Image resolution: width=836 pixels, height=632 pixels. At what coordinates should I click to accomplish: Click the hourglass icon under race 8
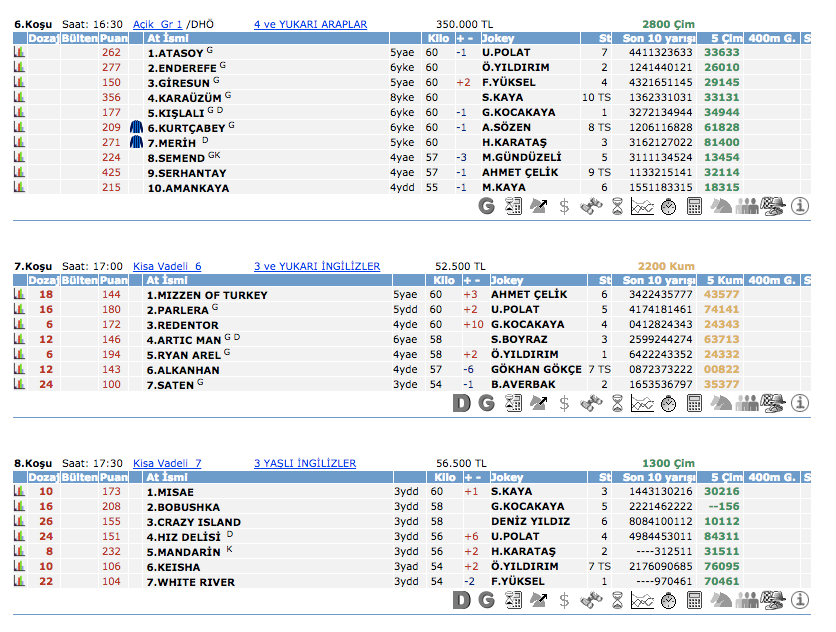coord(617,600)
